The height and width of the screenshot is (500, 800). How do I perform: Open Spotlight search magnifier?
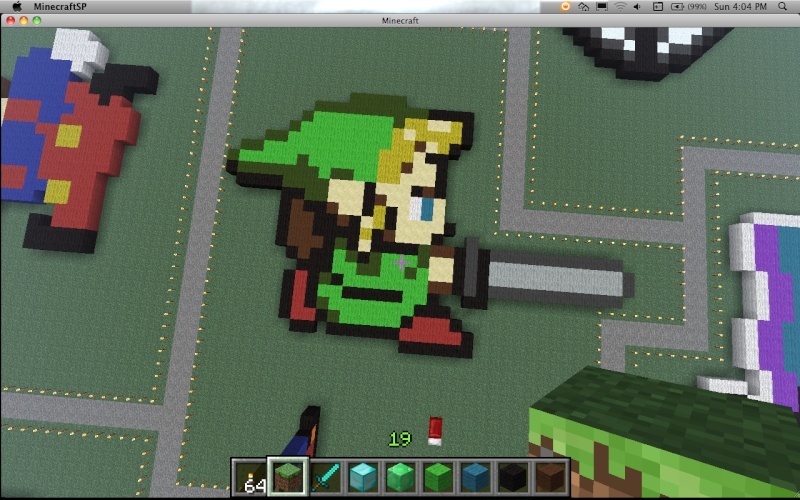click(x=783, y=7)
